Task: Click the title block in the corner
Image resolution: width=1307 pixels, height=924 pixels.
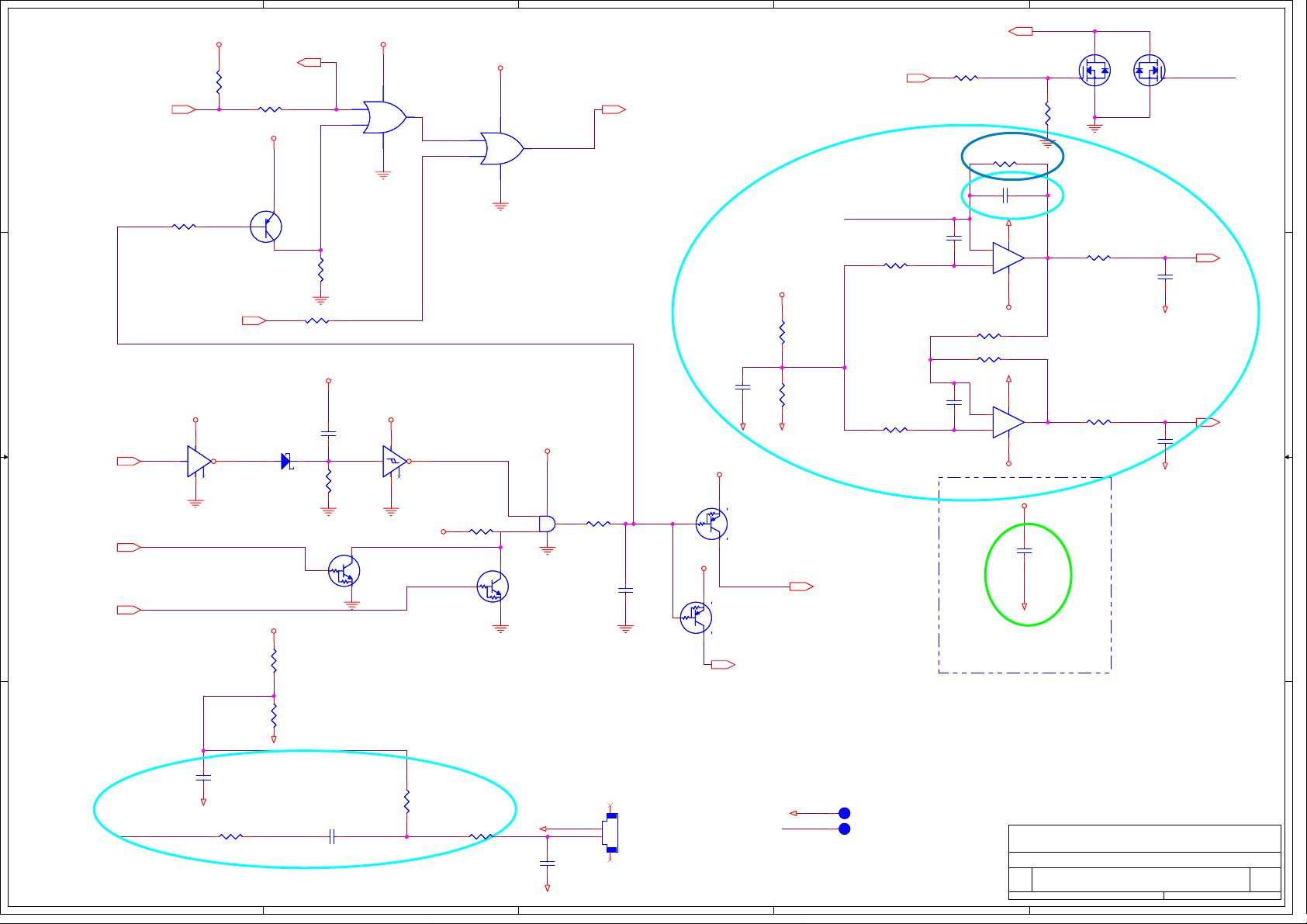Action: 1144,862
